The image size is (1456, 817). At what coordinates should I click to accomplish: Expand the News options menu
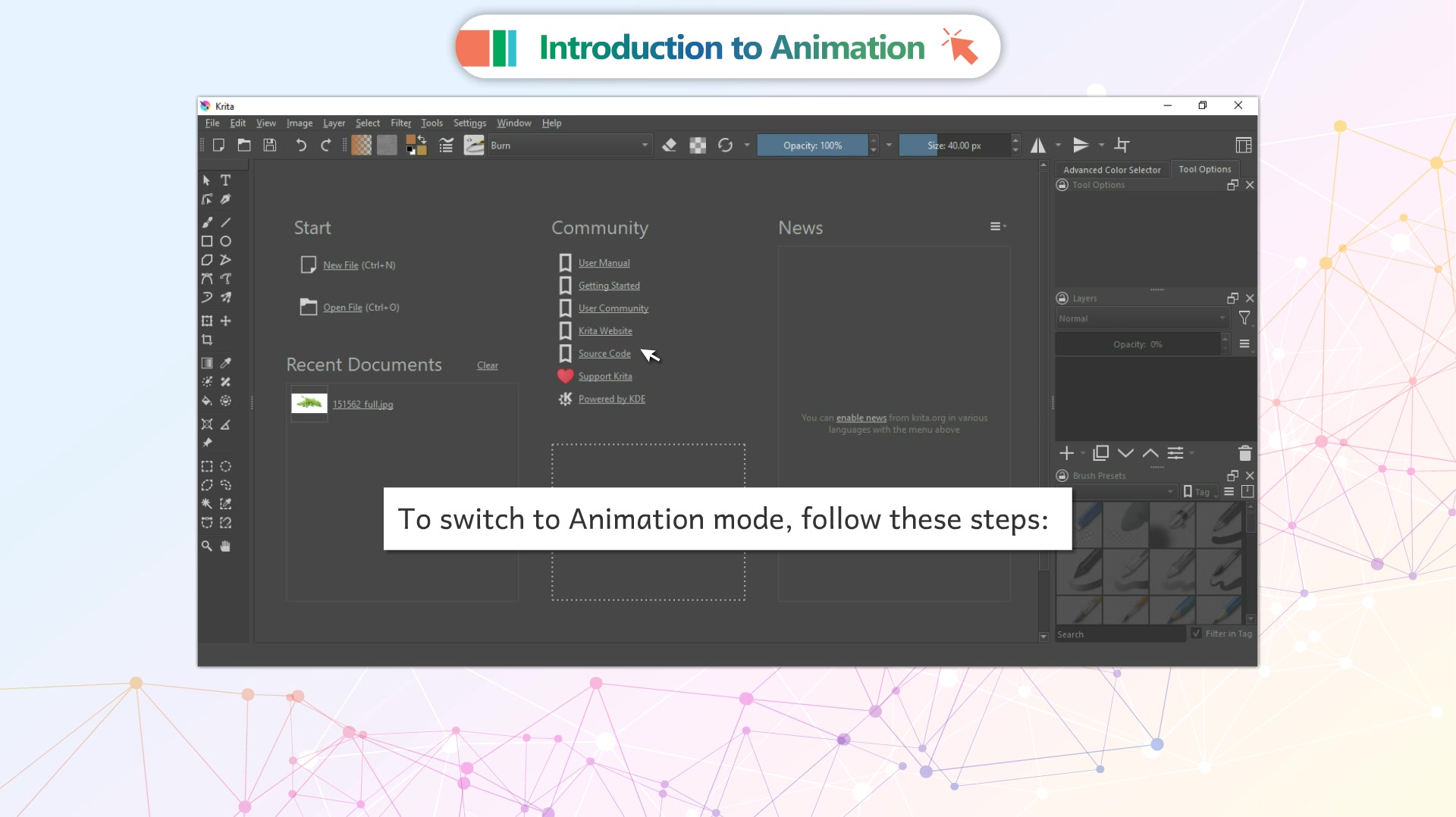(998, 227)
